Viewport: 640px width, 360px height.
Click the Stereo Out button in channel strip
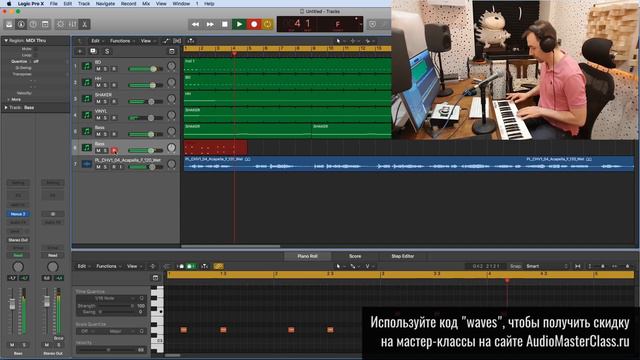(x=18, y=240)
